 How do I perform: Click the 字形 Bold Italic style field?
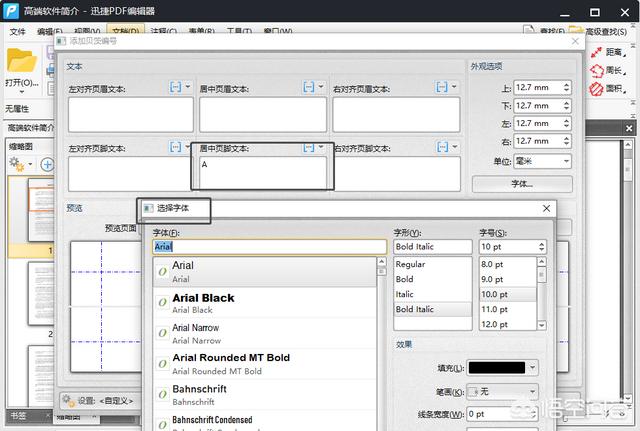[x=433, y=247]
